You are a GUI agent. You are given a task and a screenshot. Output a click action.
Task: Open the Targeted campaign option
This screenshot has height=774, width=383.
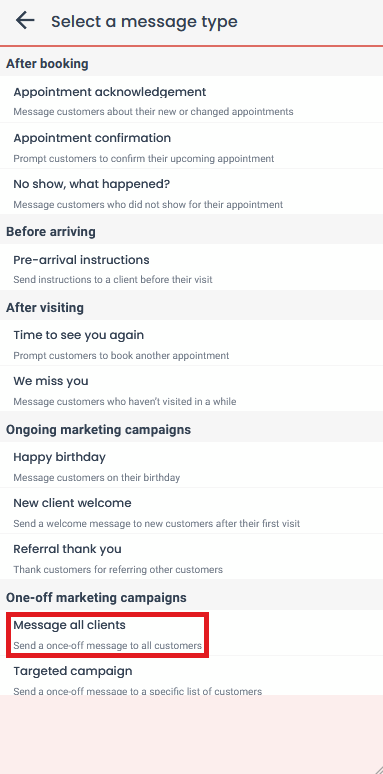click(192, 676)
